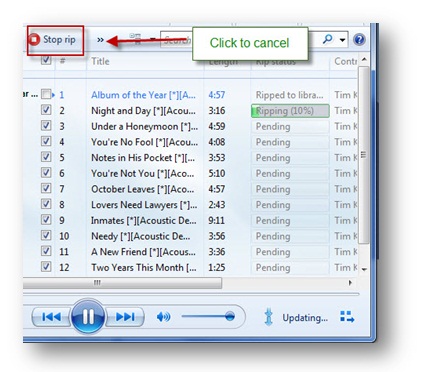Open the Help question mark icon
Viewport: 422px width, 372px height.
(x=359, y=40)
